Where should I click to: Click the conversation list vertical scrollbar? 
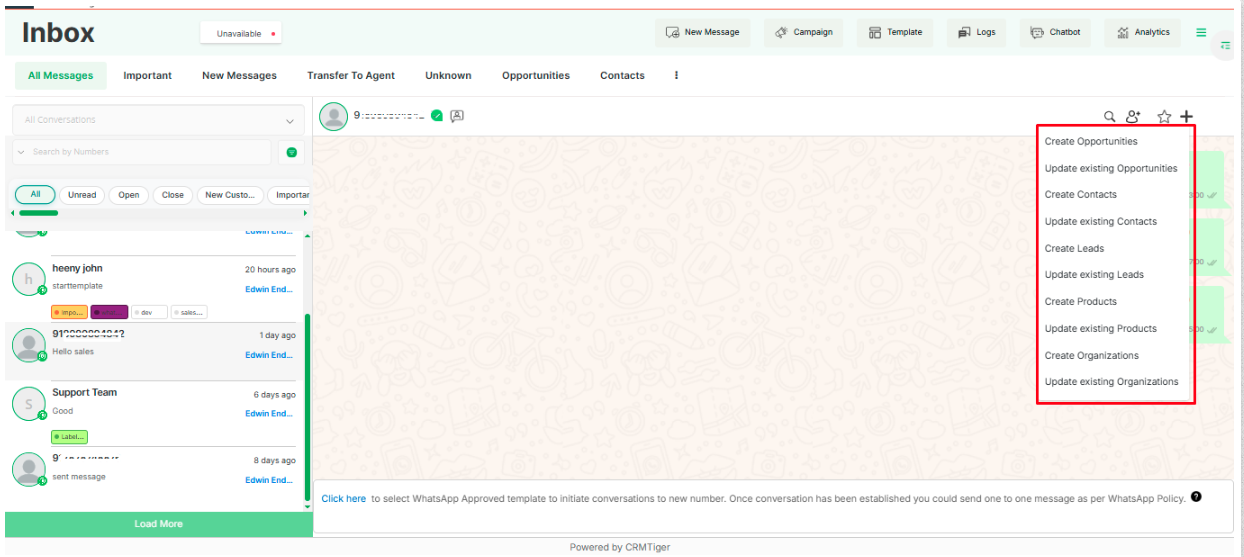307,408
